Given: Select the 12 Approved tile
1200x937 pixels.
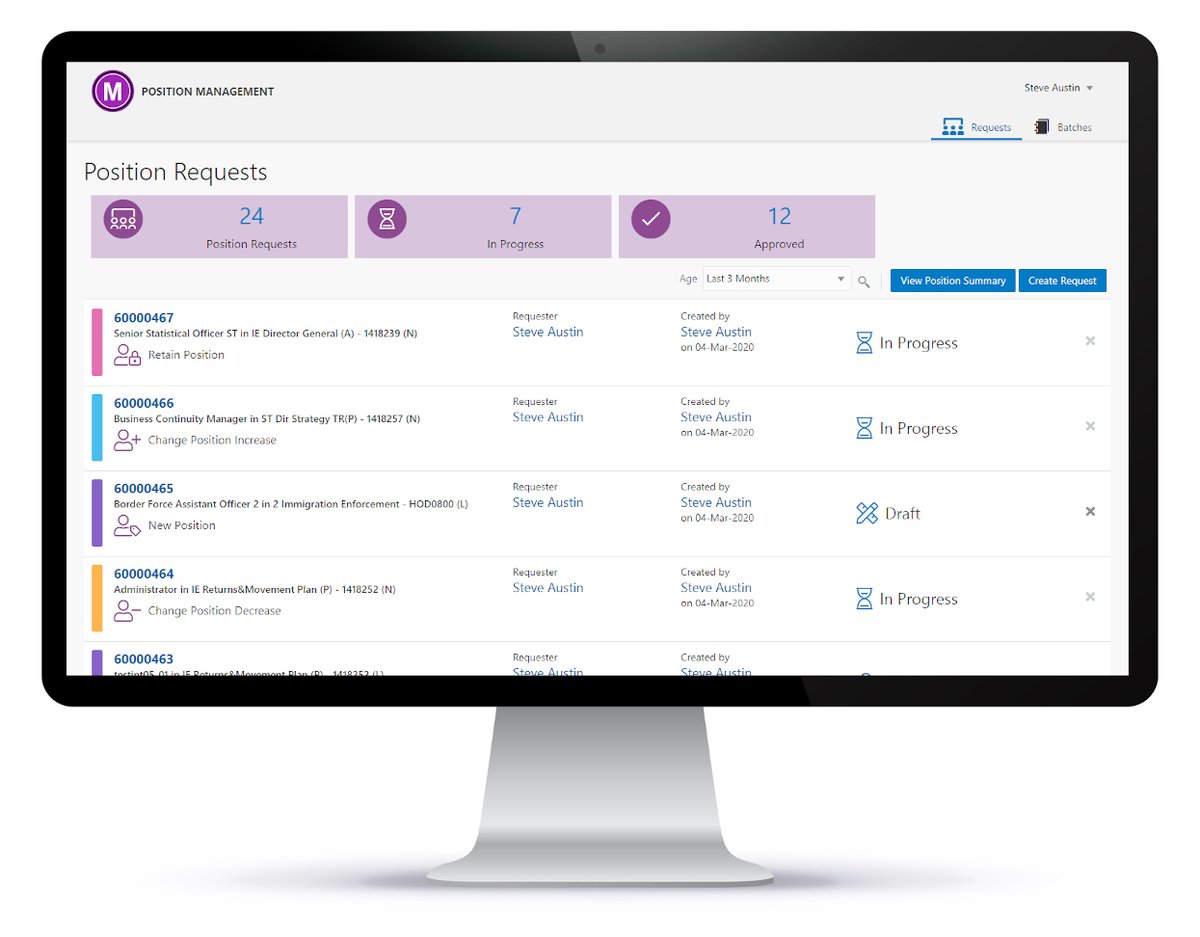Looking at the screenshot, I should pos(747,226).
